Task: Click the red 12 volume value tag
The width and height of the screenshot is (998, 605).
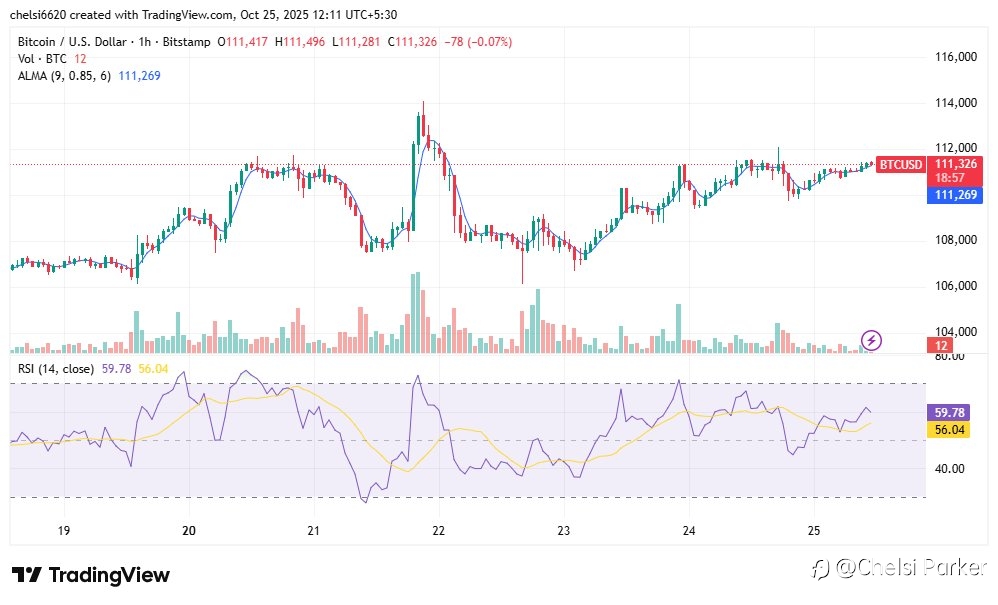Action: pos(940,346)
